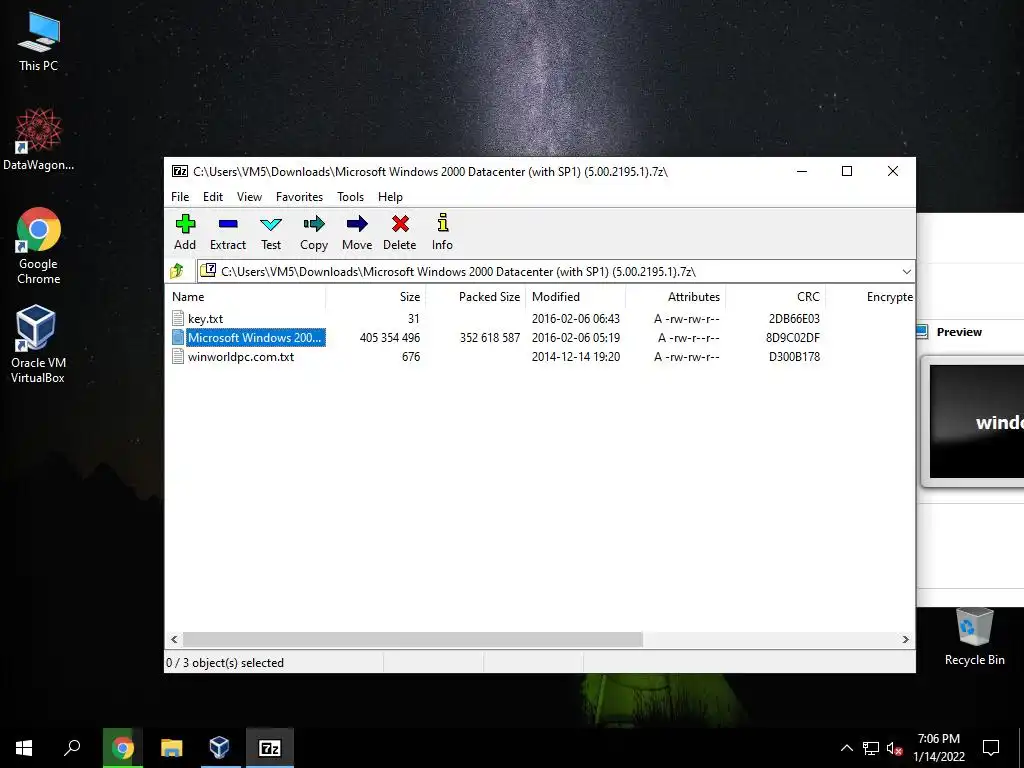The image size is (1024, 768).
Task: Click the Add toolbar icon
Action: [x=185, y=224]
